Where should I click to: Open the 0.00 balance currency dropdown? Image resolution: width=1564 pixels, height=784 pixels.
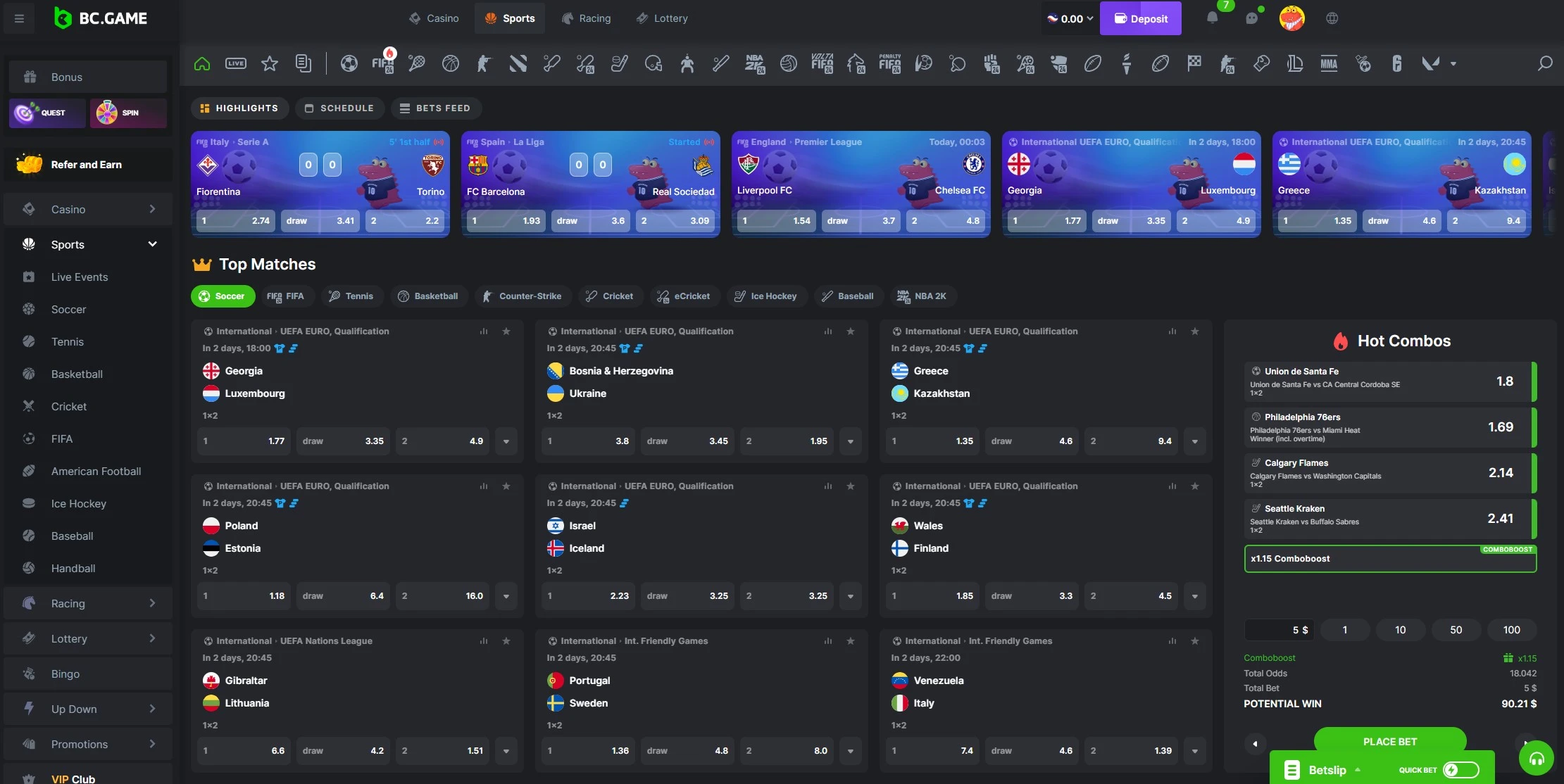pos(1070,18)
